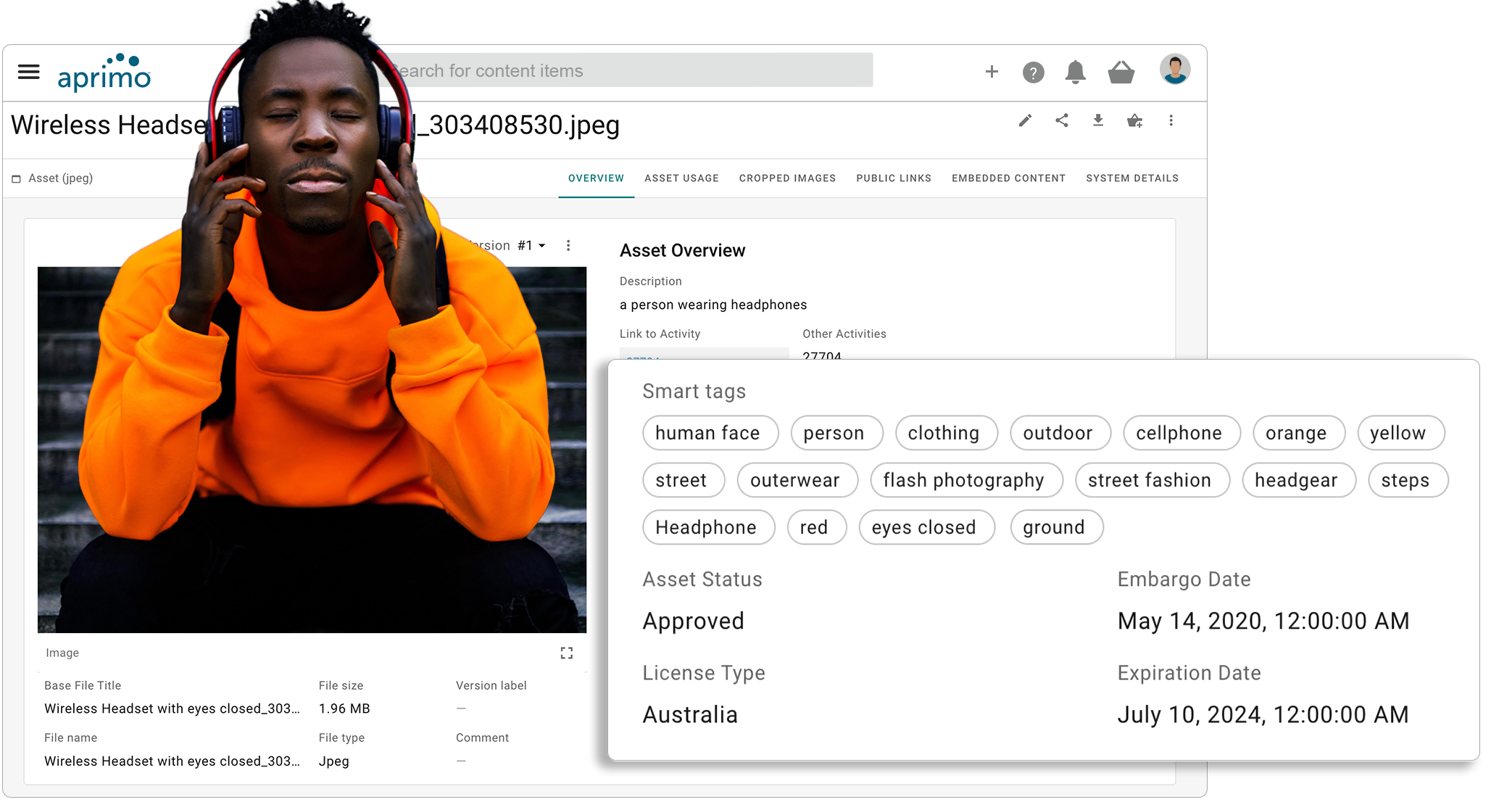Expand image preview to fullscreen
The height and width of the screenshot is (810, 1512).
pyautogui.click(x=567, y=653)
